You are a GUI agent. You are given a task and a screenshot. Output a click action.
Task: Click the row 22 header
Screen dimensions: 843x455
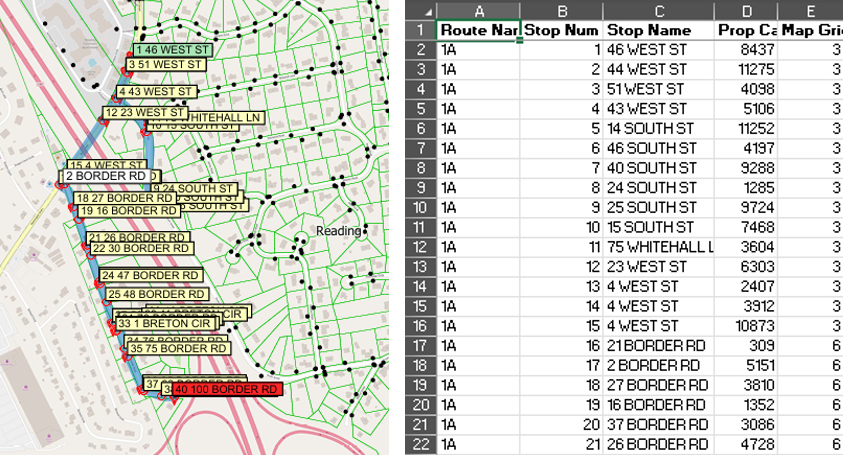[421, 444]
